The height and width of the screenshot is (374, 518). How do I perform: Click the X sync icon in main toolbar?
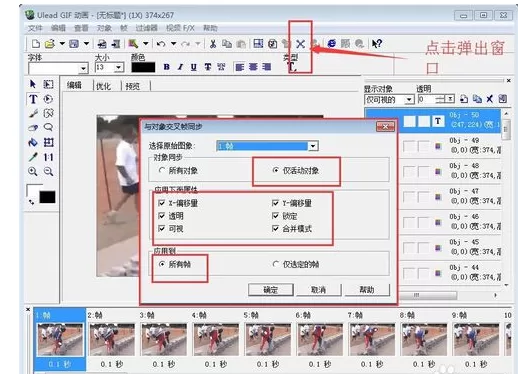[301, 44]
